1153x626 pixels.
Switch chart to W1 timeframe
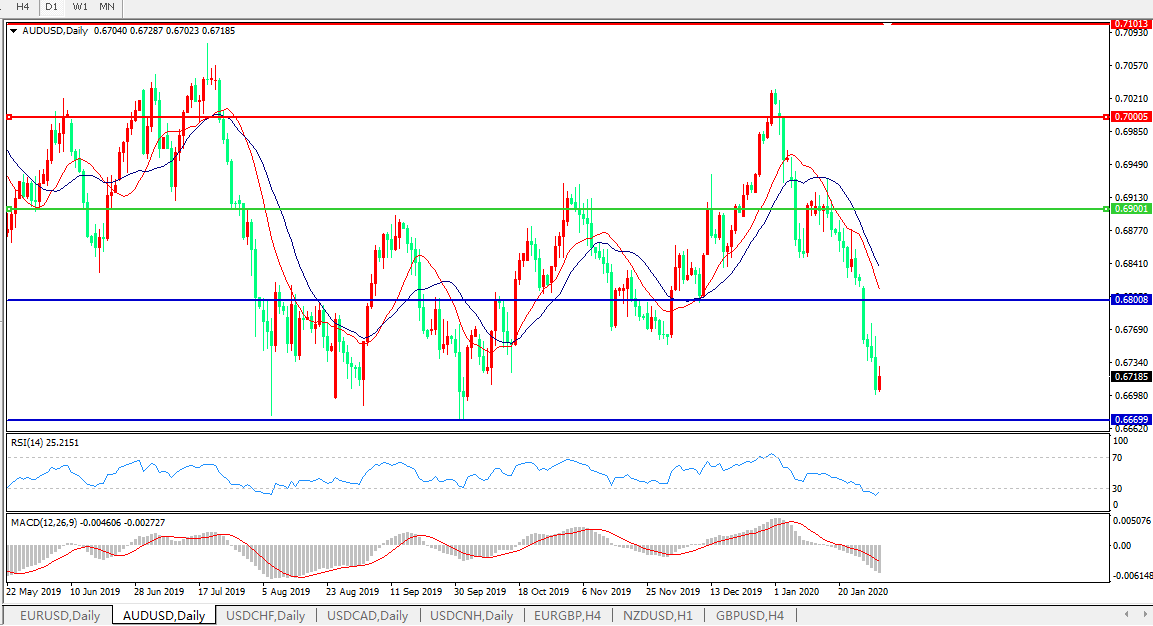point(79,7)
